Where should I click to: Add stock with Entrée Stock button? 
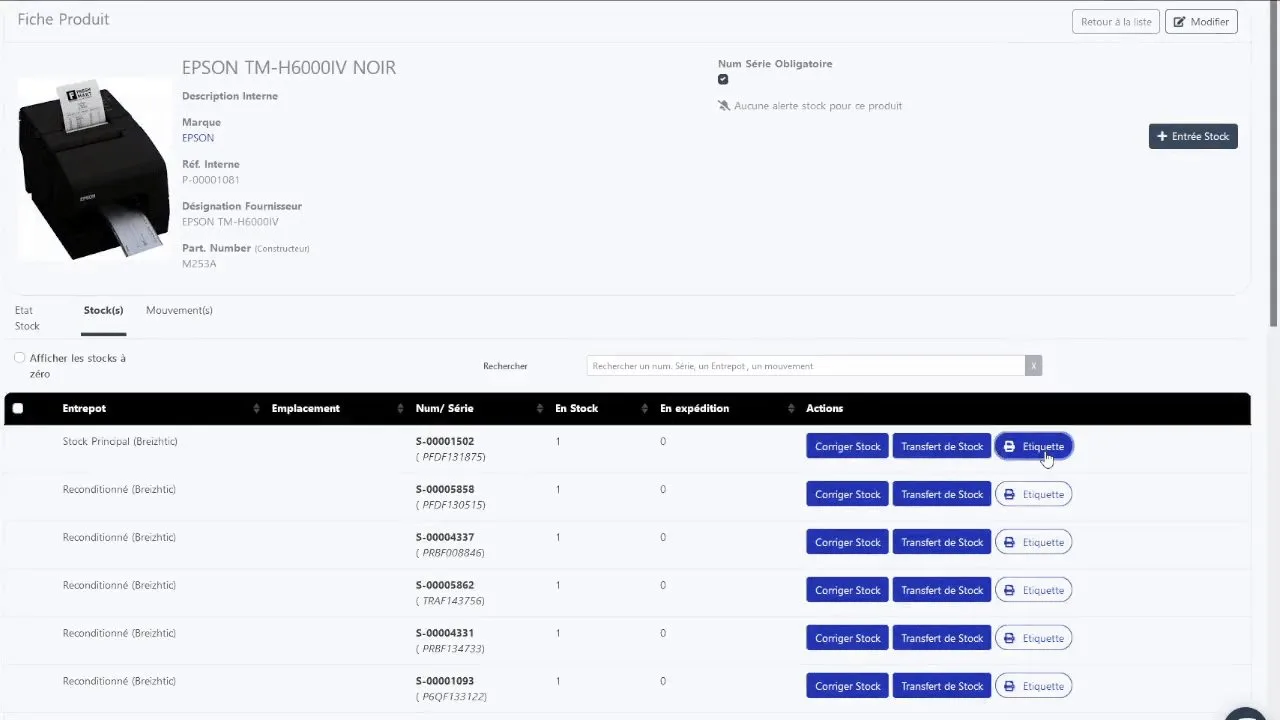[x=1193, y=136]
